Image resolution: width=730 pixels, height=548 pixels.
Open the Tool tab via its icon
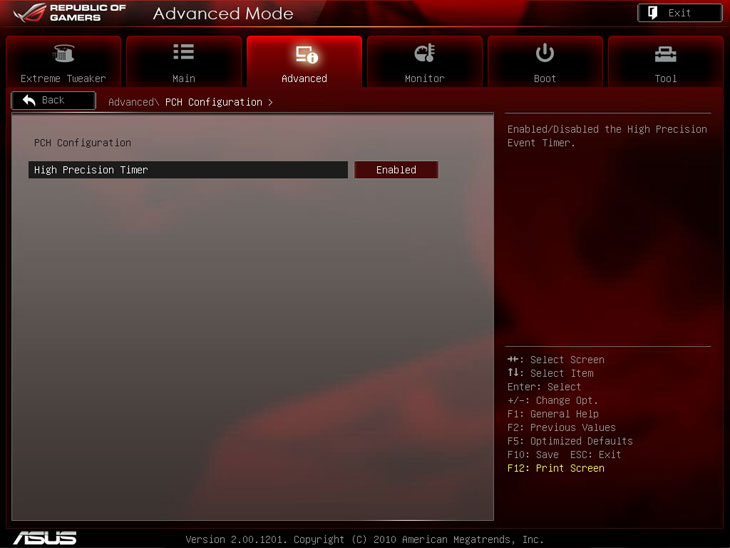[665, 54]
